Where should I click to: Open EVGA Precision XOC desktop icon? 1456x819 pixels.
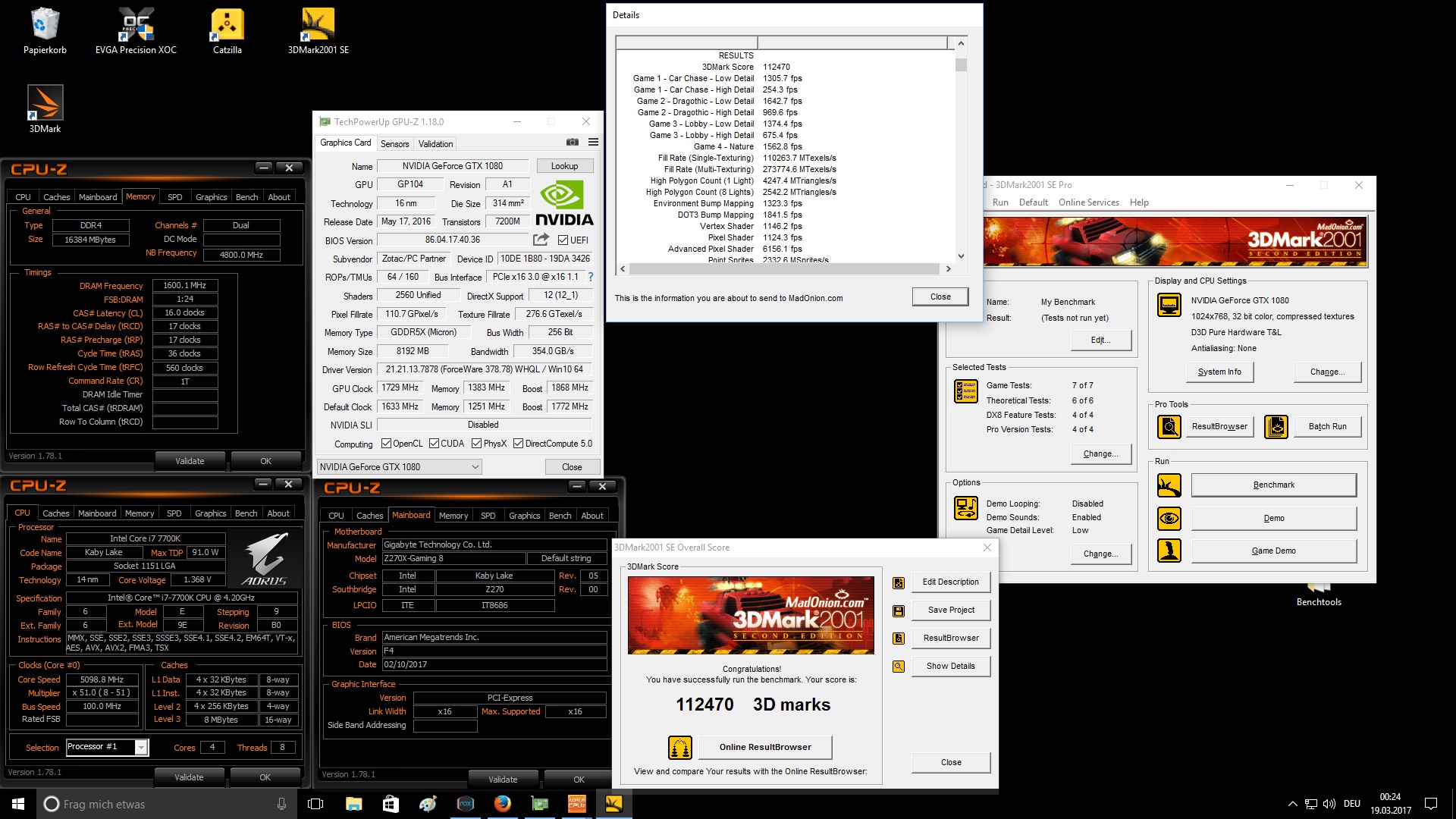click(x=136, y=32)
